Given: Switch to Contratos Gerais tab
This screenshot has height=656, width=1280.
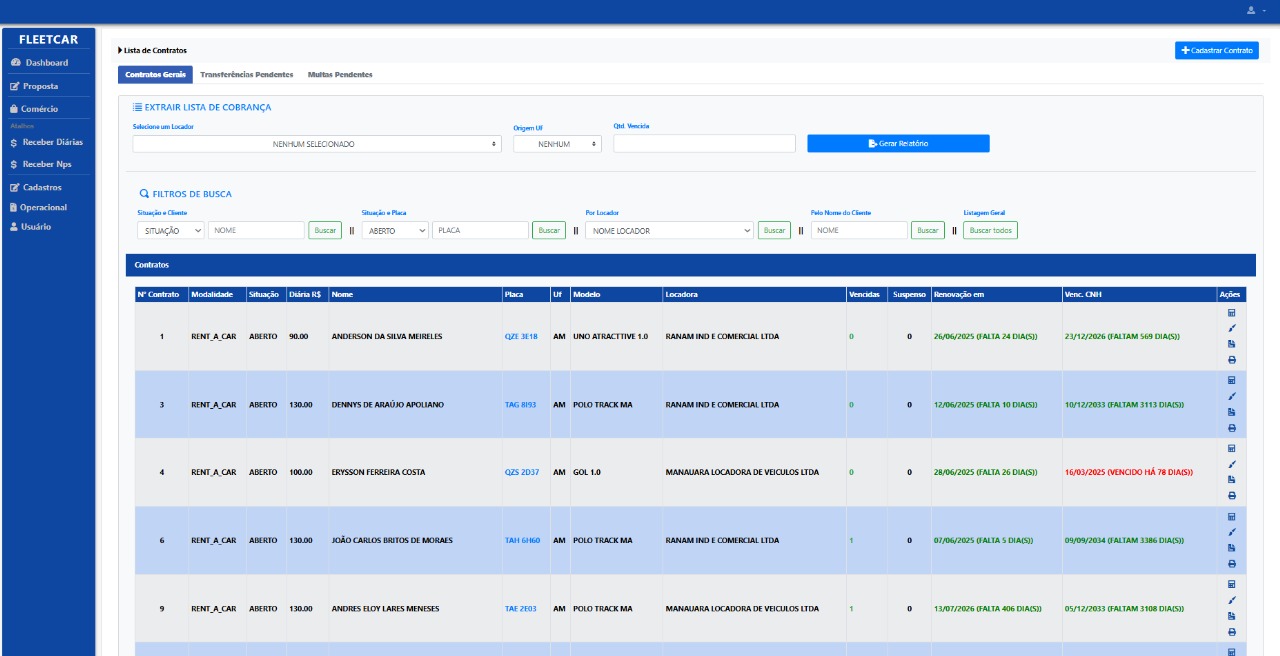Looking at the screenshot, I should tap(155, 75).
